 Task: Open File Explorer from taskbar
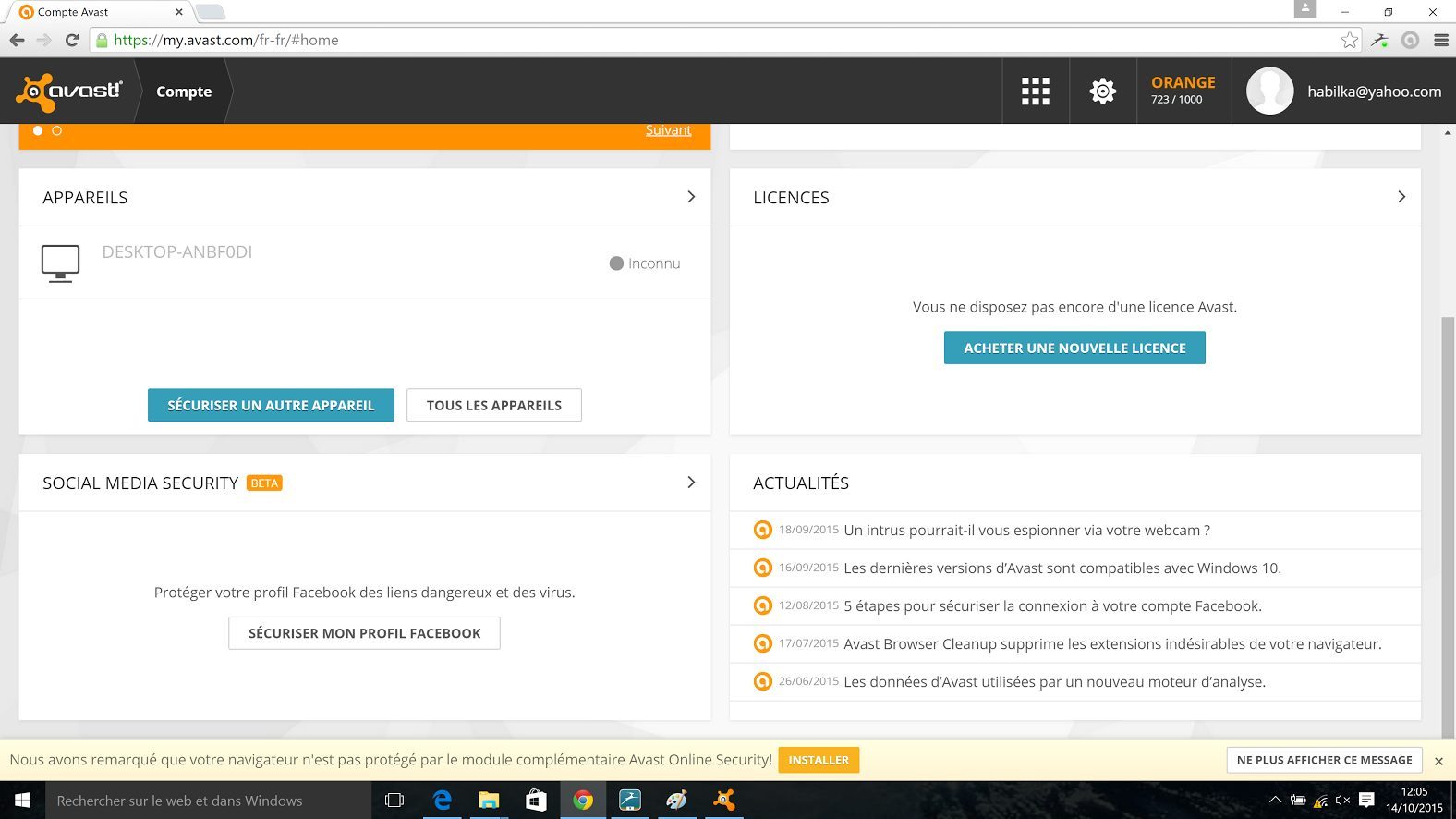(x=489, y=801)
